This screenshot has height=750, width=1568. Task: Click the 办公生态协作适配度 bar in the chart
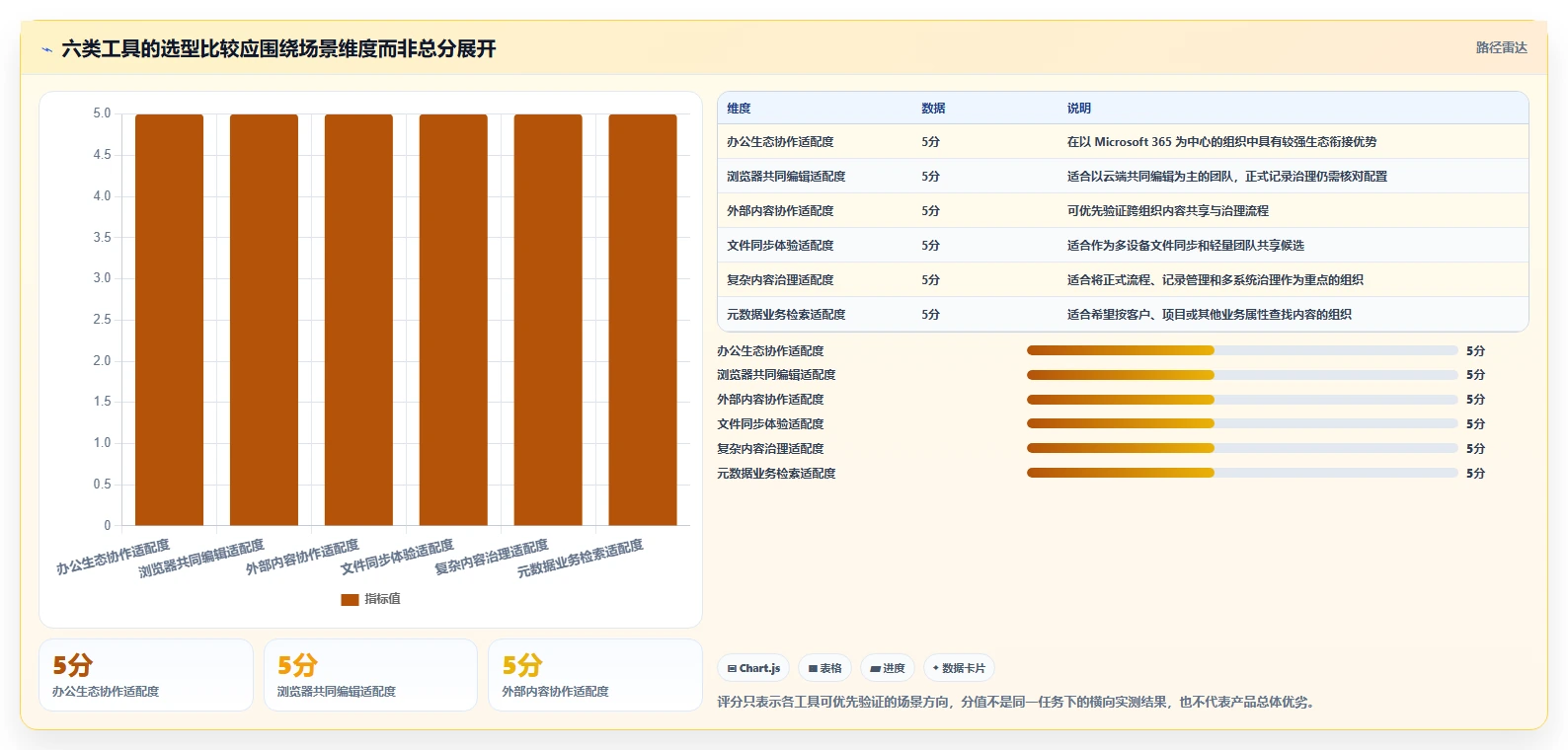click(x=169, y=320)
